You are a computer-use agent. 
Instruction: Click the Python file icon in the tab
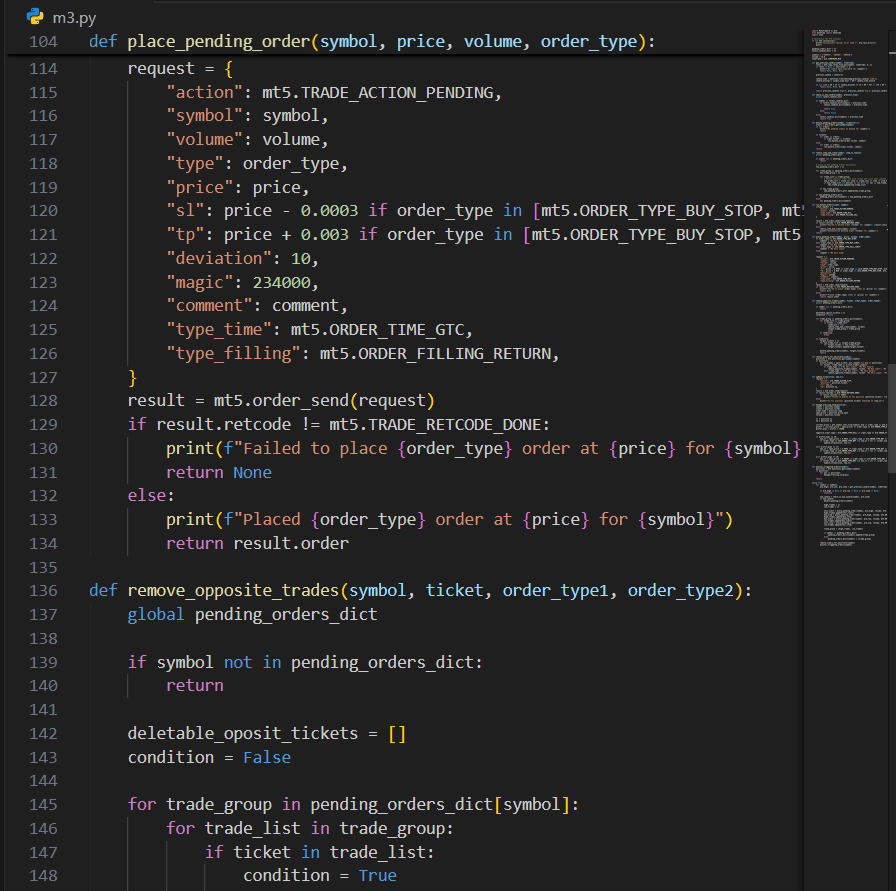pos(35,16)
